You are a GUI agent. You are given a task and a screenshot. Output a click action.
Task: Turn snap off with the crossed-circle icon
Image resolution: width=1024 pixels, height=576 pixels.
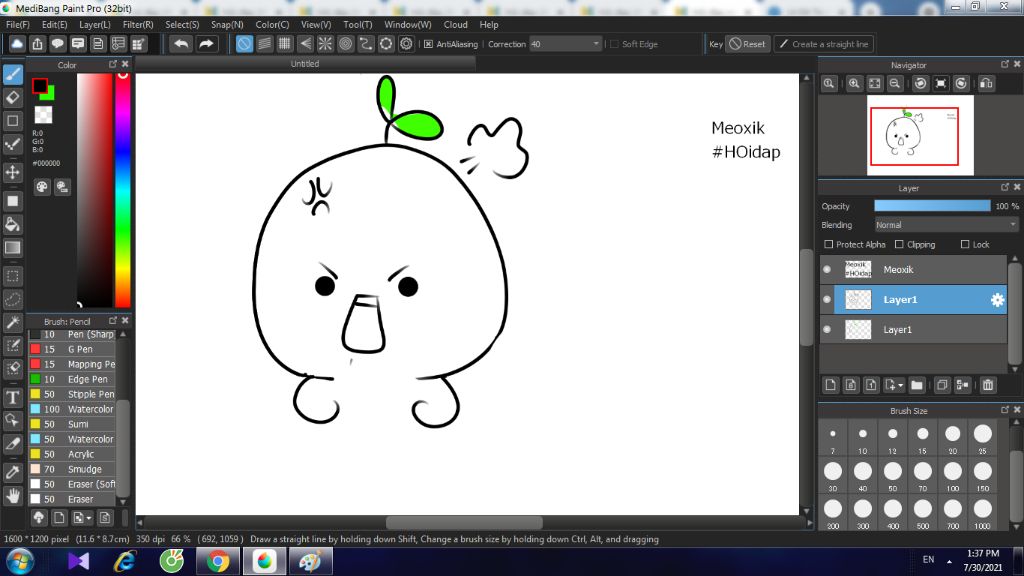tap(244, 44)
